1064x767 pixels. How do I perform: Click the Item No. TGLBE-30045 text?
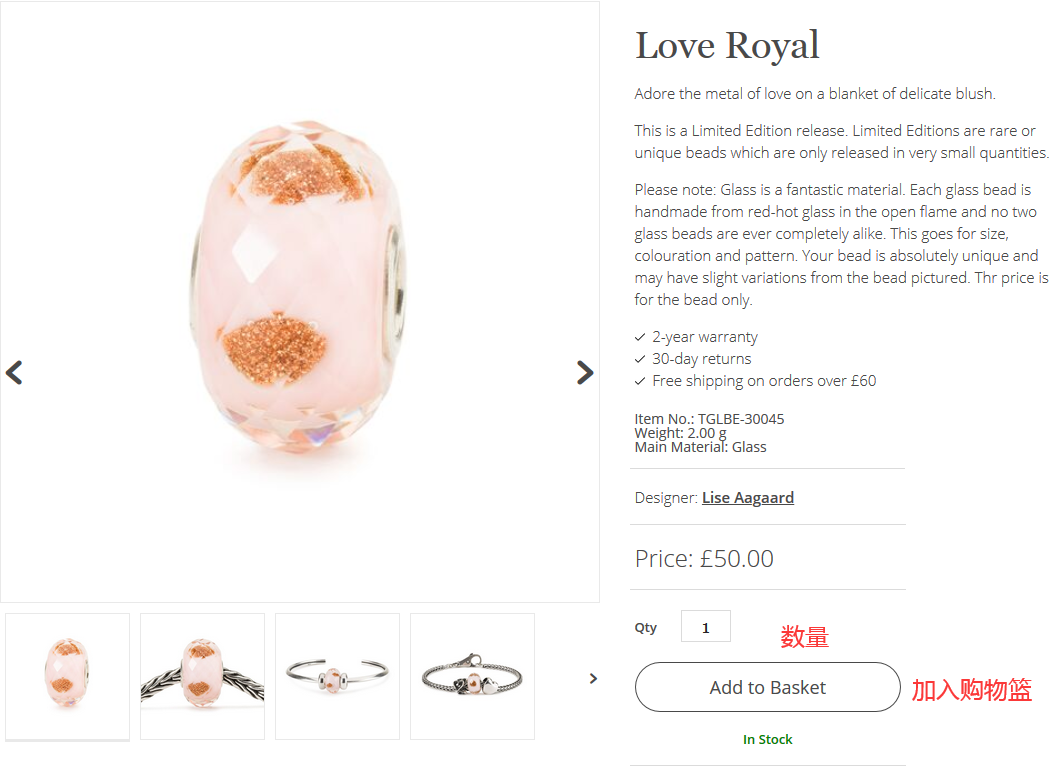pos(709,419)
